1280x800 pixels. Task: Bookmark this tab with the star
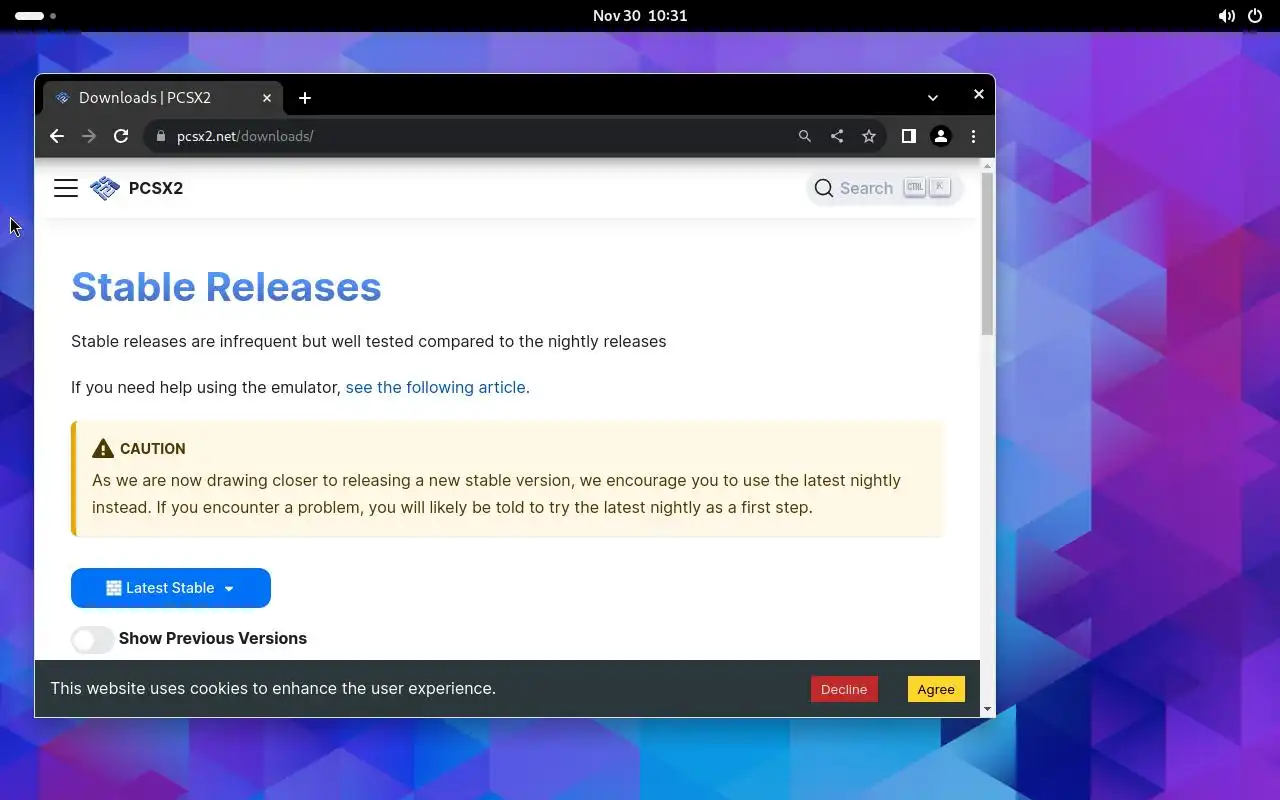click(x=869, y=136)
